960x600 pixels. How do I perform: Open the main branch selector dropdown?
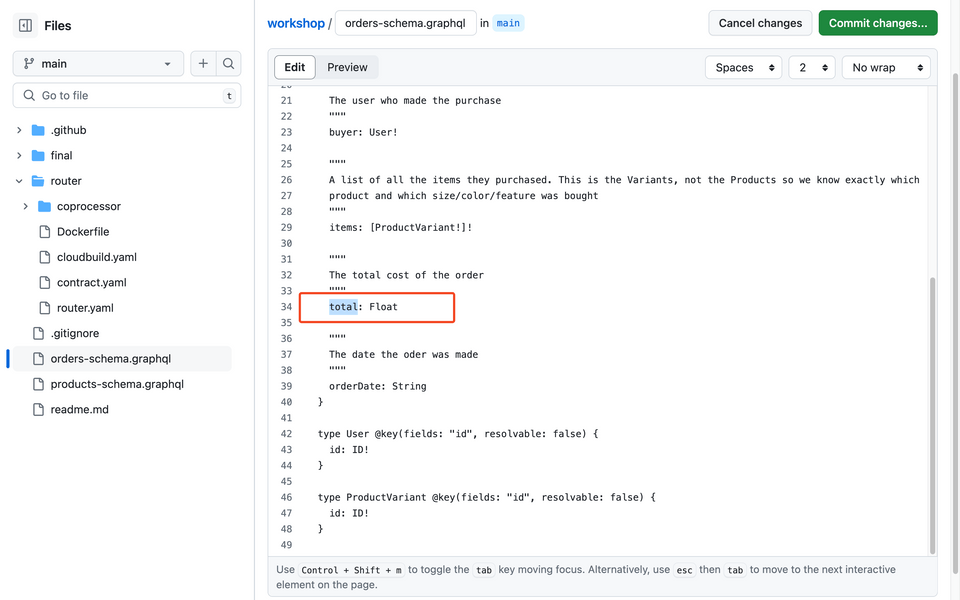(98, 64)
